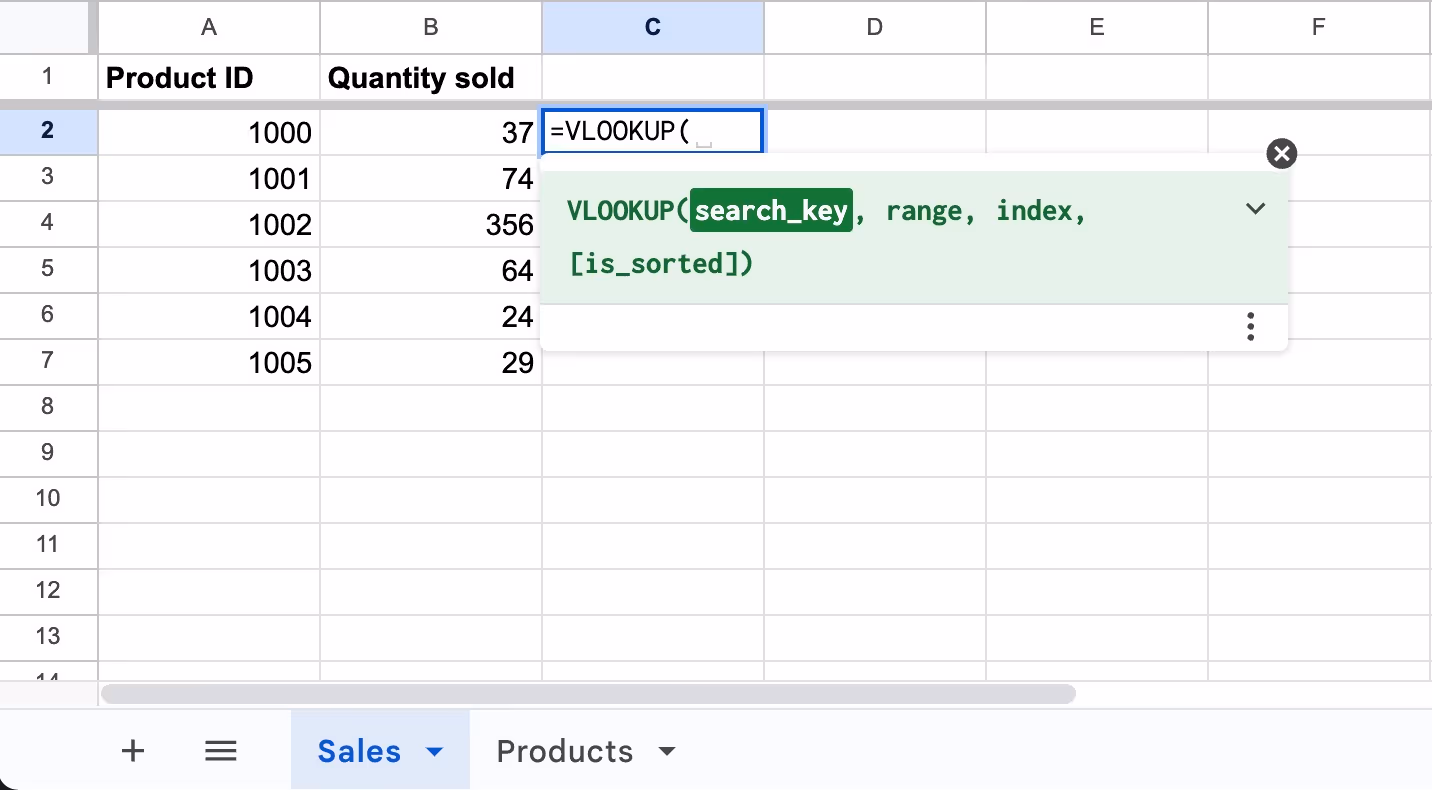
Task: Click cell A2 containing 1000
Action: [x=209, y=132]
